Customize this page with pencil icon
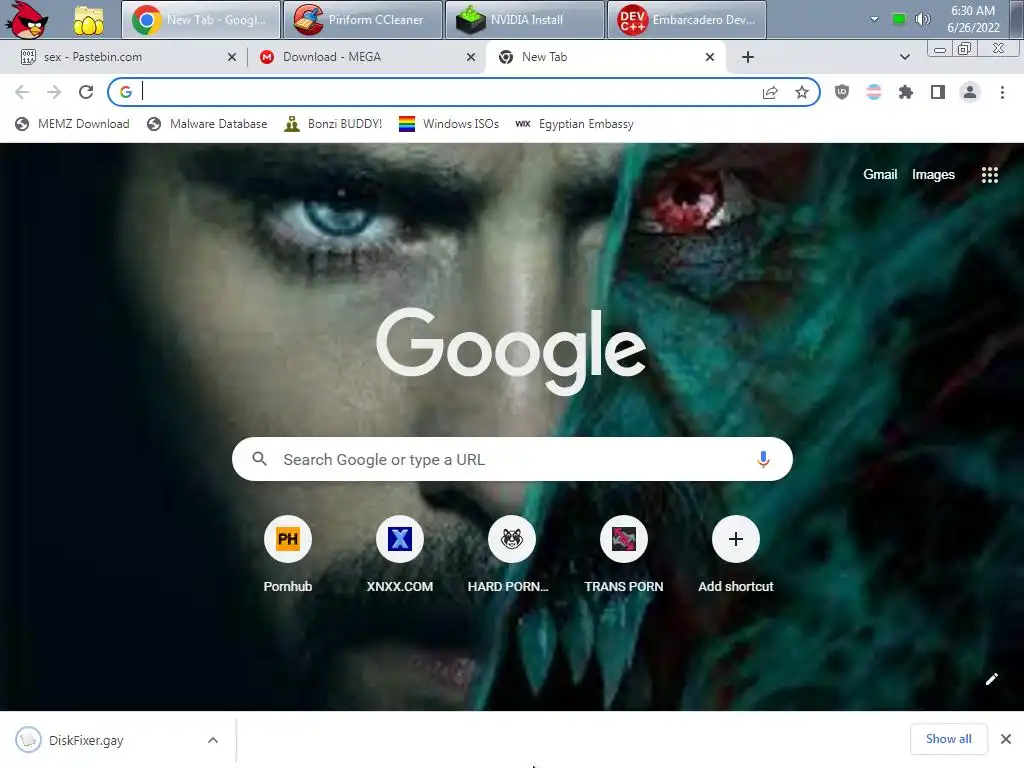 pos(991,679)
